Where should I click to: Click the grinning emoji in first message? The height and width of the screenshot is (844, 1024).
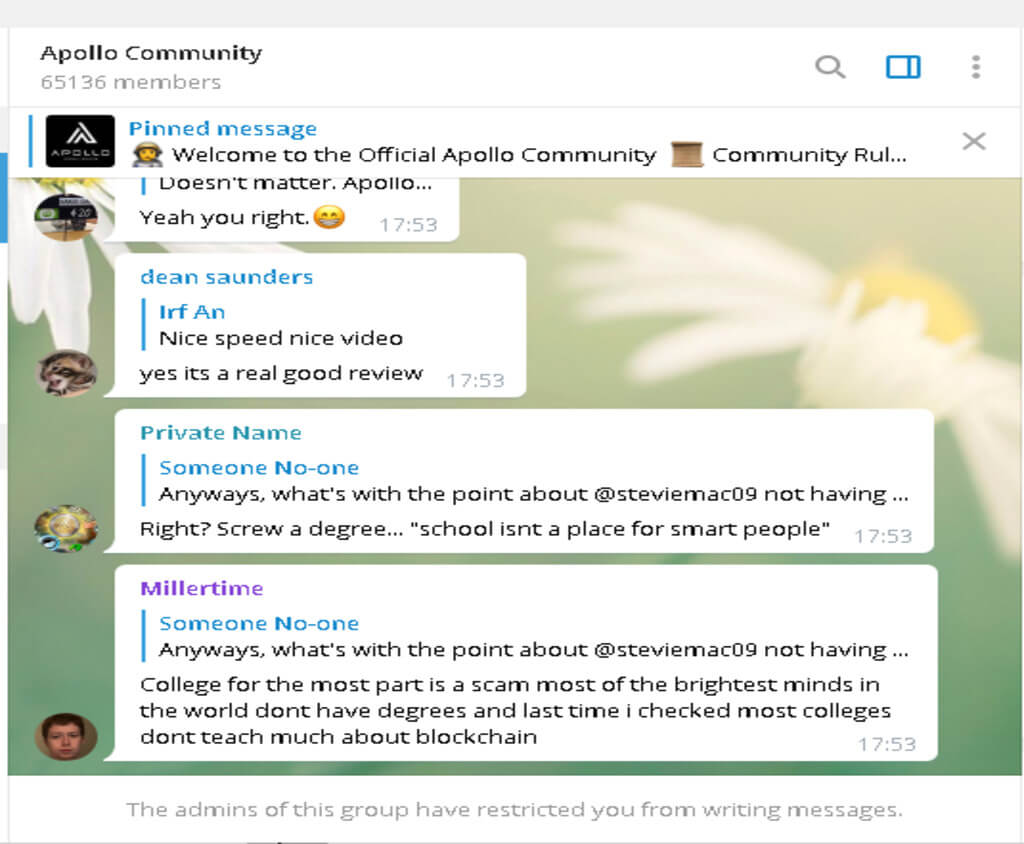click(x=329, y=216)
